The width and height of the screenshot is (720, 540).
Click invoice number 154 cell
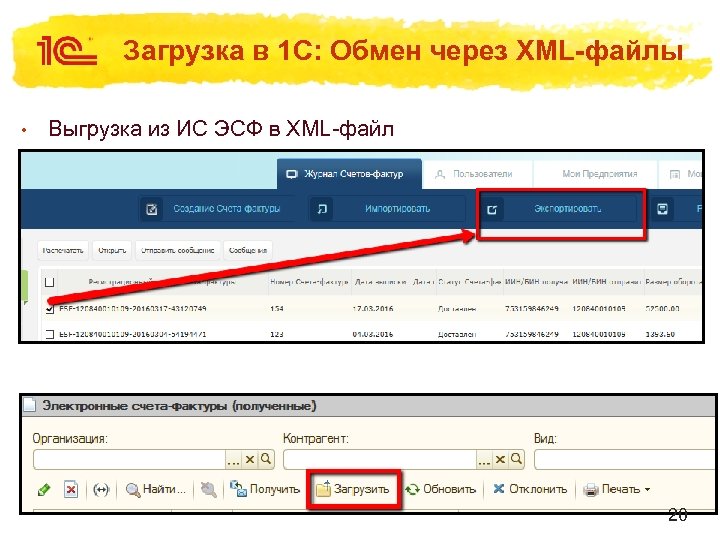[277, 309]
